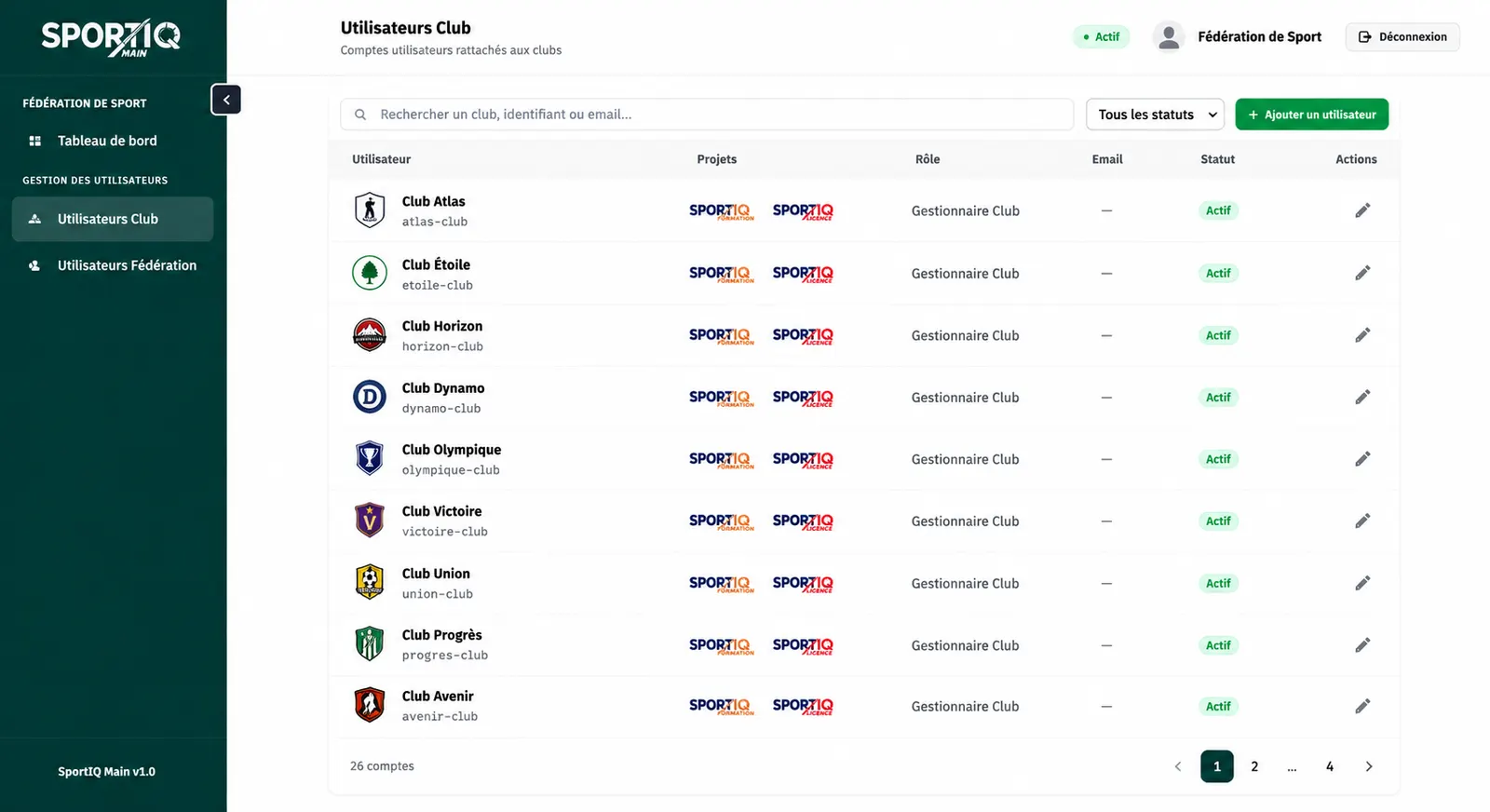Focus the club search input field
Viewport: 1490px width, 812px height.
(707, 115)
